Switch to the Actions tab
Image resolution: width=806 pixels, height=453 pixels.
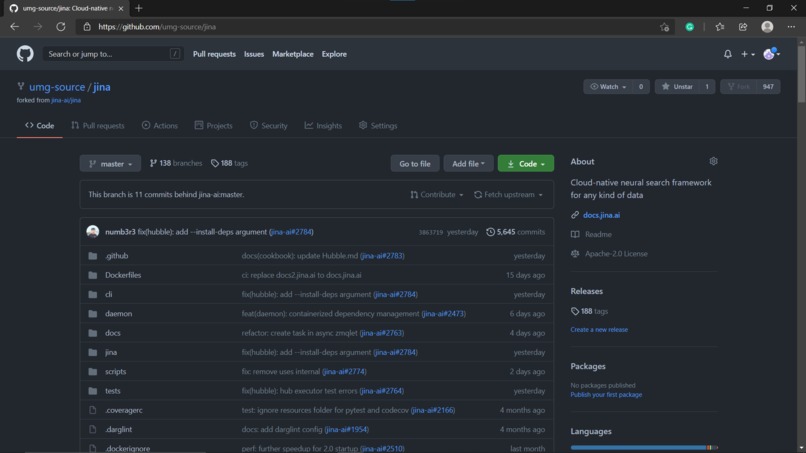point(160,125)
